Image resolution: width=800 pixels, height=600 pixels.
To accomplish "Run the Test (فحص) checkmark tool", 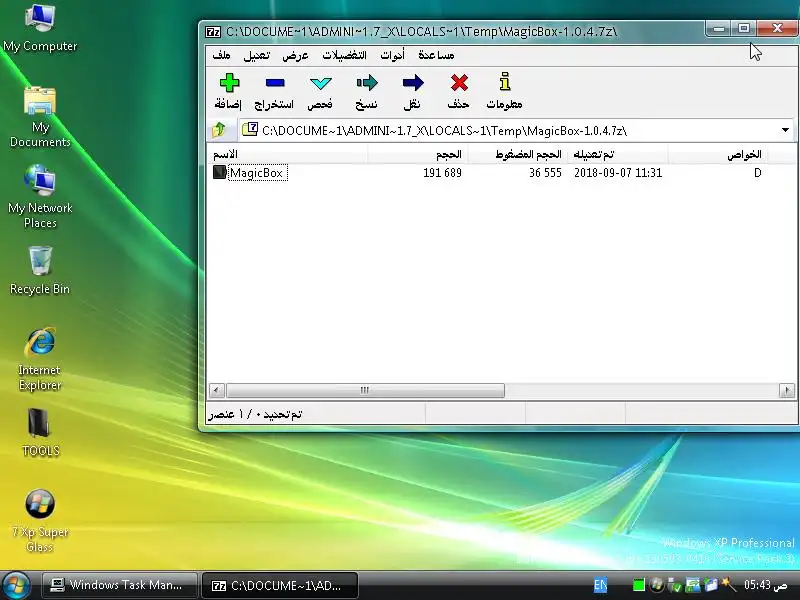I will [x=320, y=83].
